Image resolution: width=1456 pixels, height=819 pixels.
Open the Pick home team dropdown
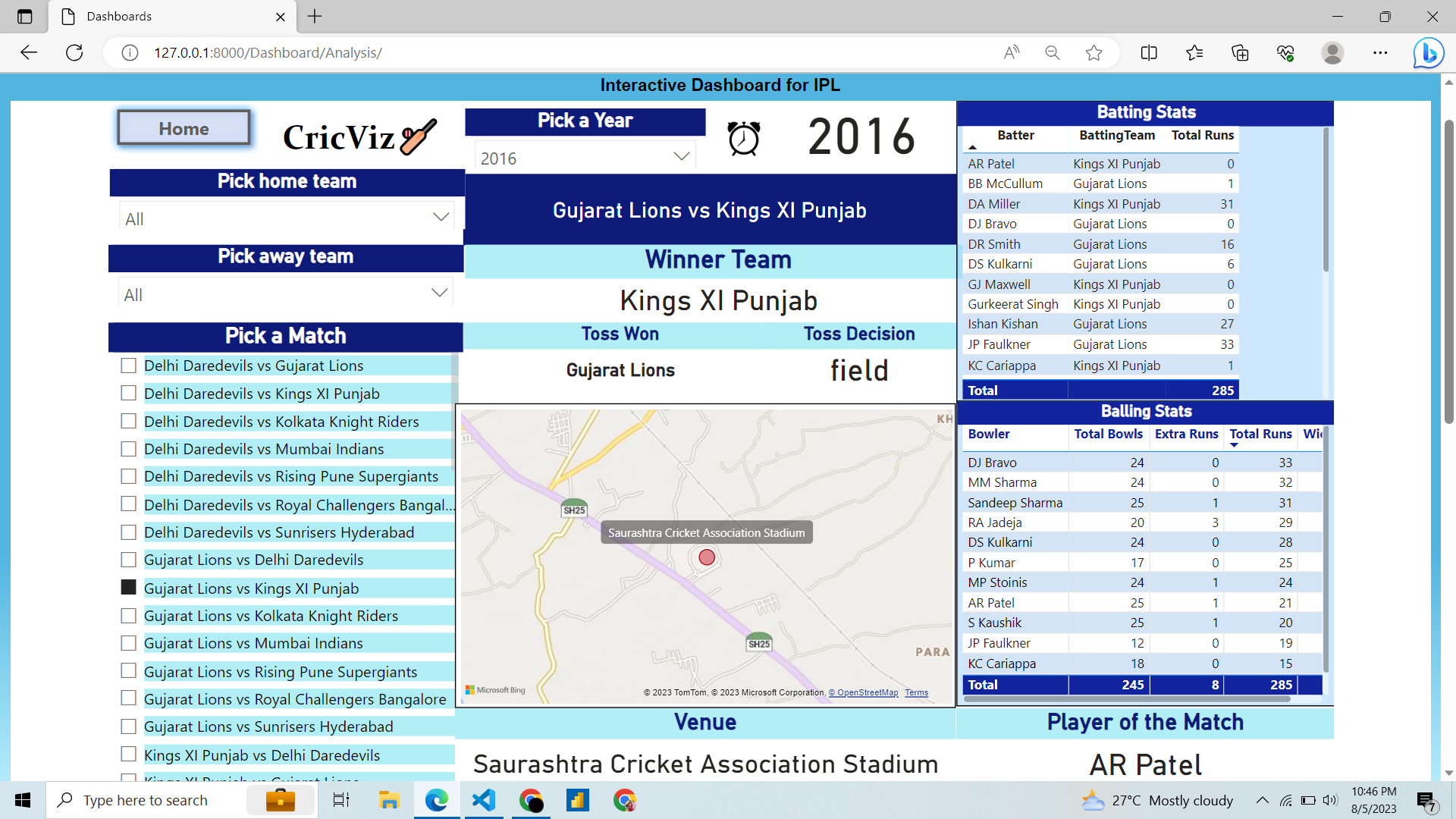[441, 218]
